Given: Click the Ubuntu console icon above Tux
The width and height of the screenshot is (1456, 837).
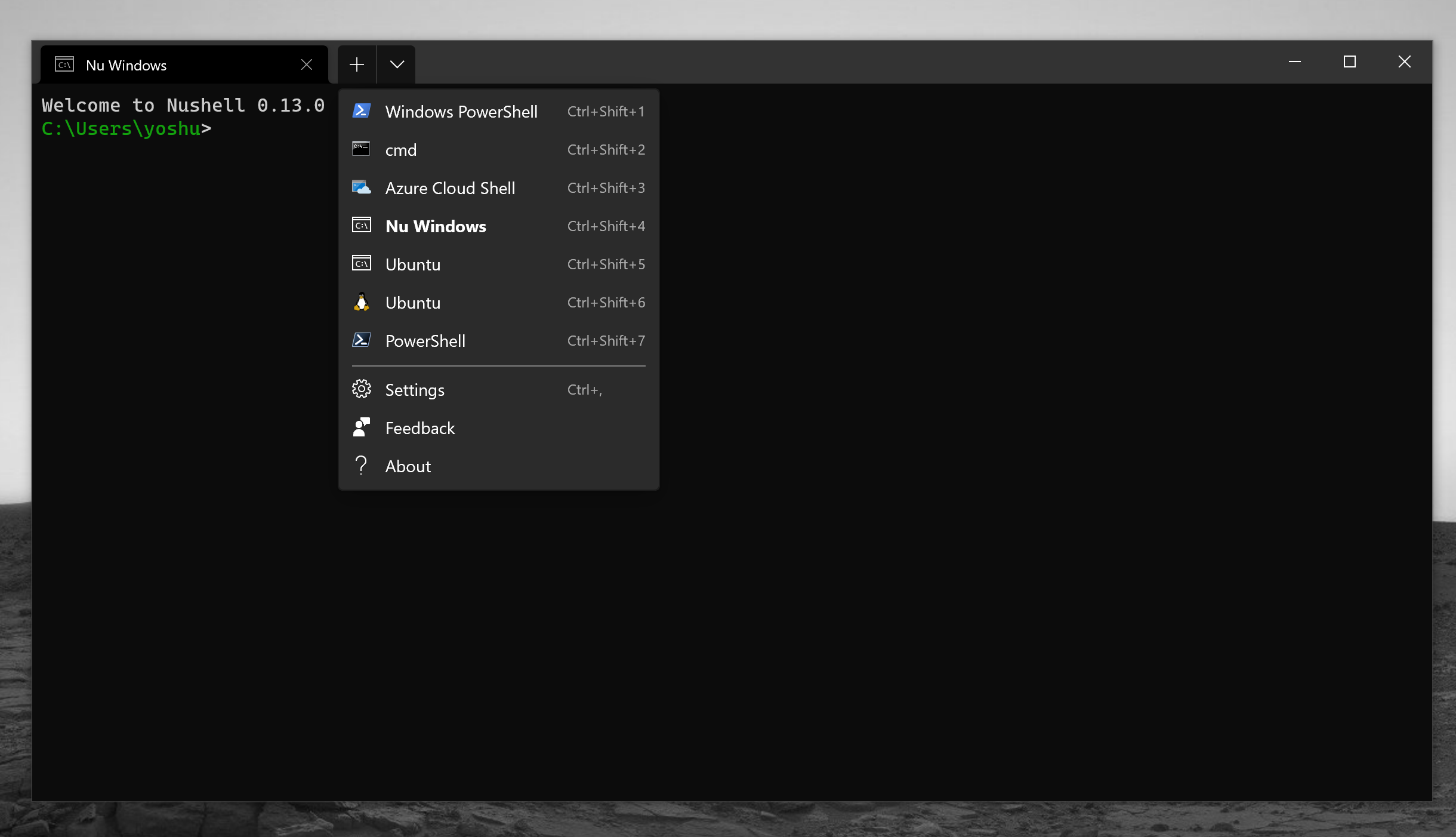Looking at the screenshot, I should [361, 264].
